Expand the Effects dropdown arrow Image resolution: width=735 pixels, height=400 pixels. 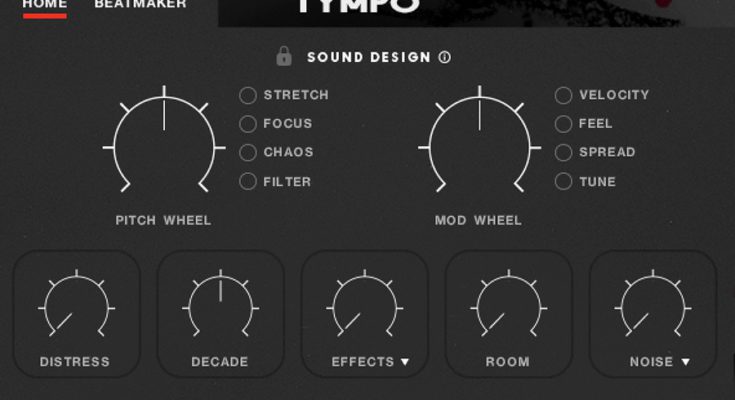pos(405,362)
